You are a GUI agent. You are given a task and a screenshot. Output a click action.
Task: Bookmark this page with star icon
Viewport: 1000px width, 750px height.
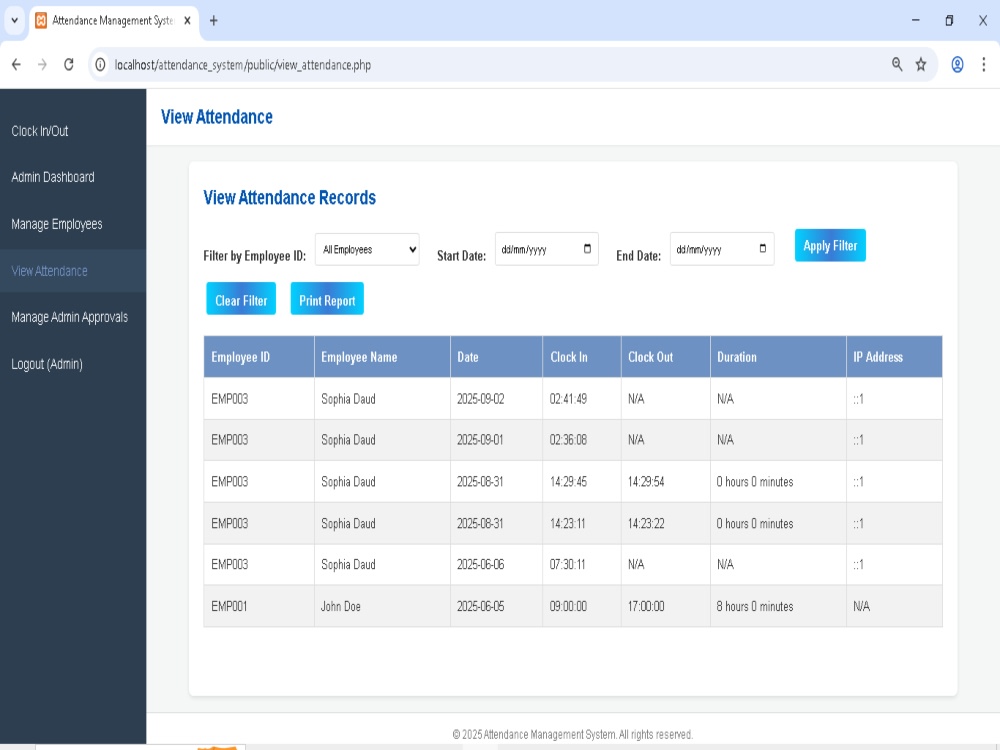[921, 64]
